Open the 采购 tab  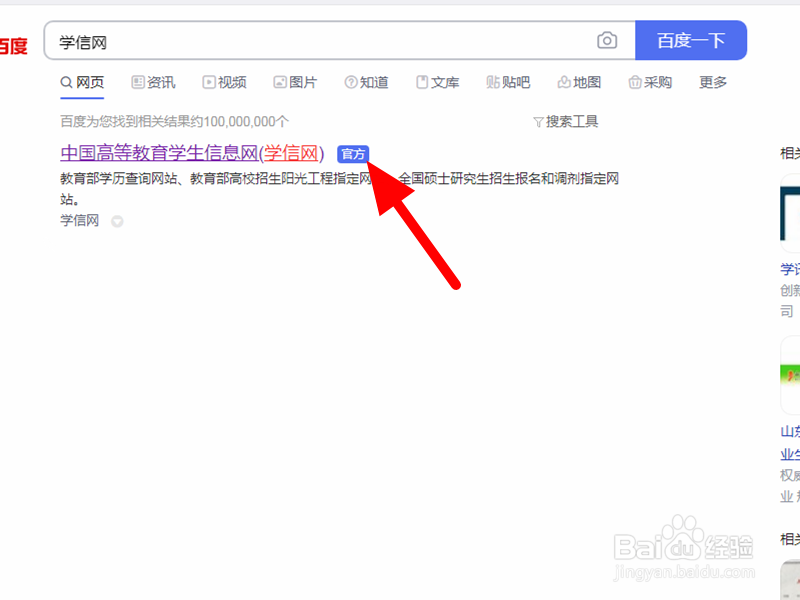click(x=650, y=82)
